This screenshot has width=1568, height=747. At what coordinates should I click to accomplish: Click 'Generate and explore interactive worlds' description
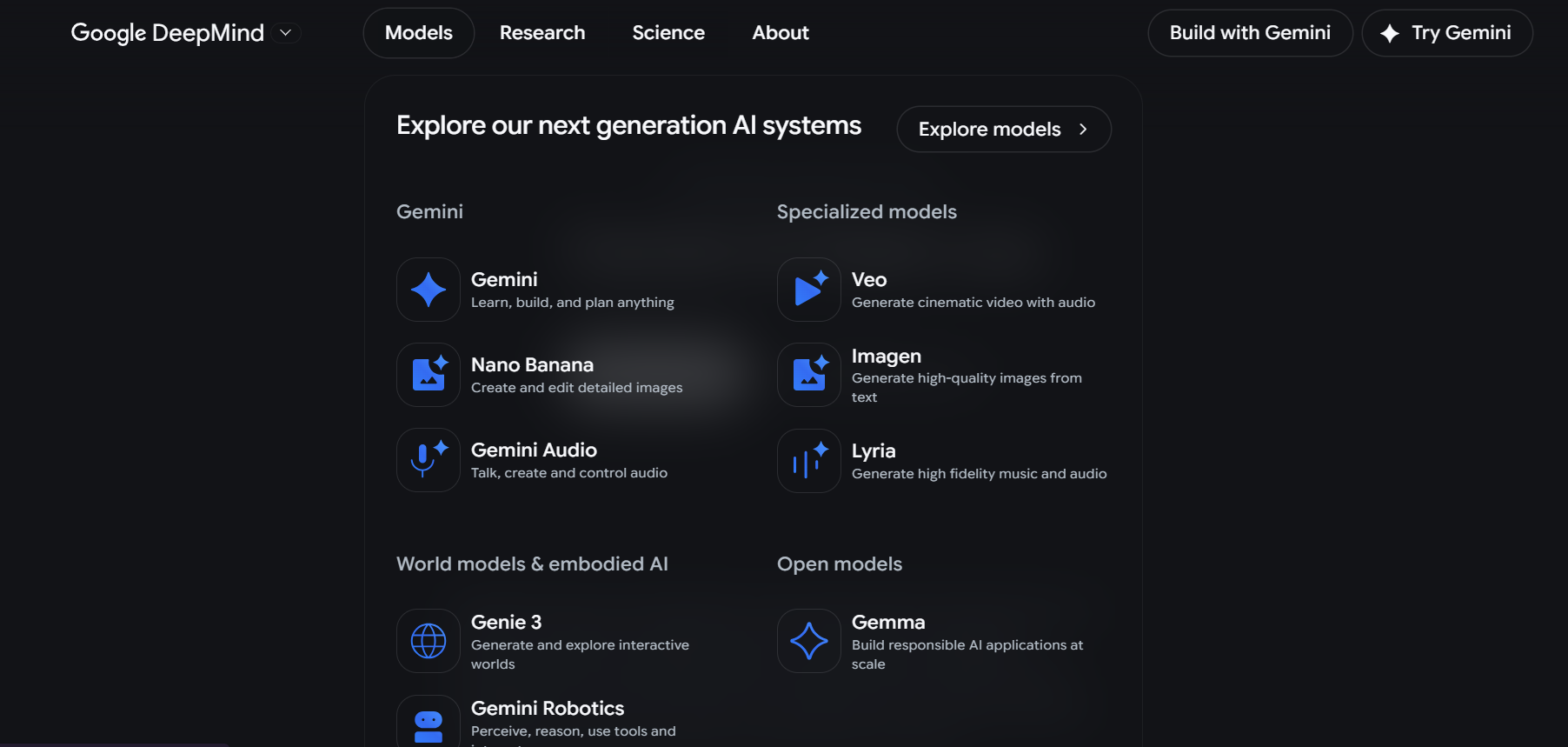click(580, 655)
